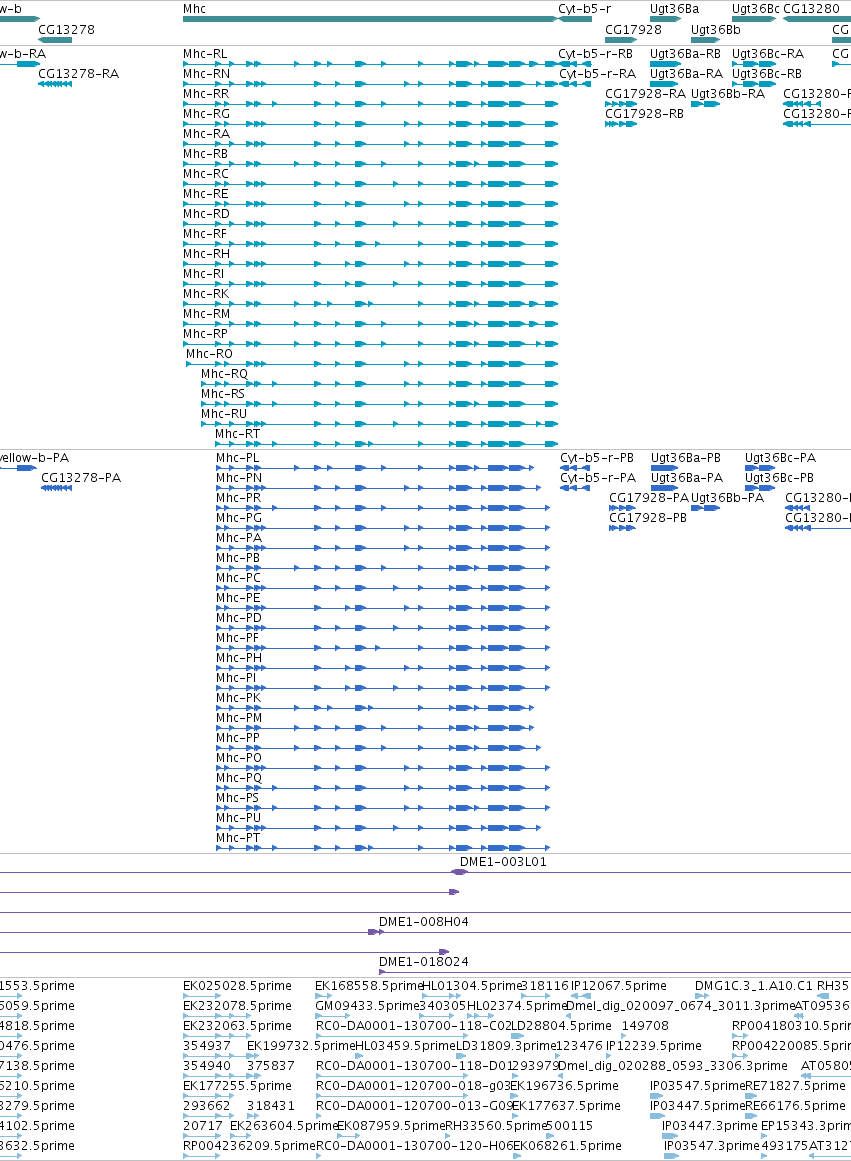The height and width of the screenshot is (1161, 851).
Task: Click the Mhc-RO transcript label
Action: click(x=209, y=354)
